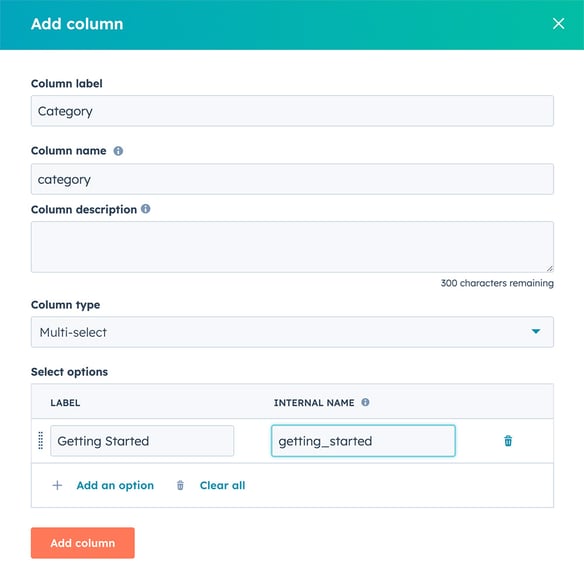Viewport: 584px width, 575px height.
Task: Close the Add column dialog
Action: (558, 24)
